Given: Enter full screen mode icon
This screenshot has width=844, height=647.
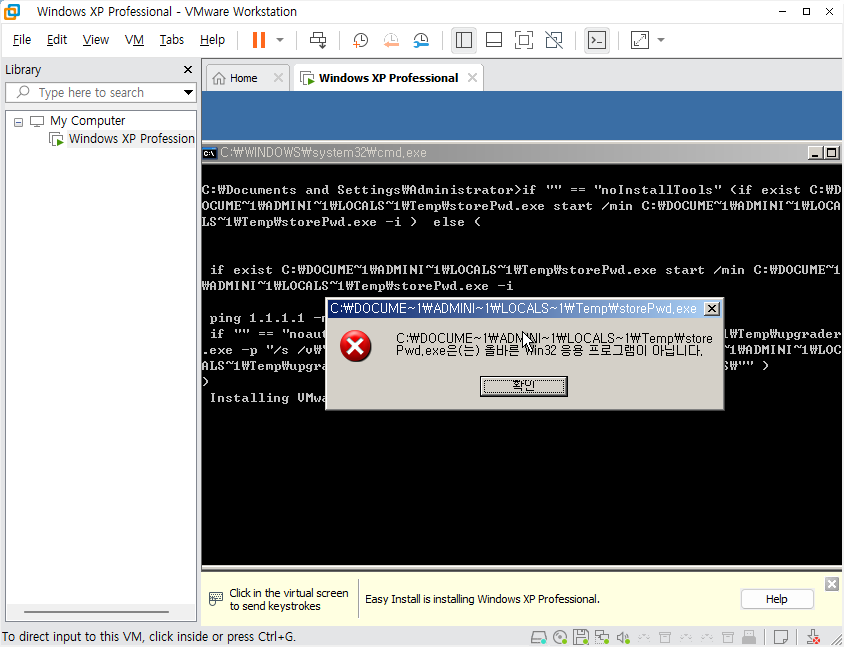Looking at the screenshot, I should pos(524,40).
